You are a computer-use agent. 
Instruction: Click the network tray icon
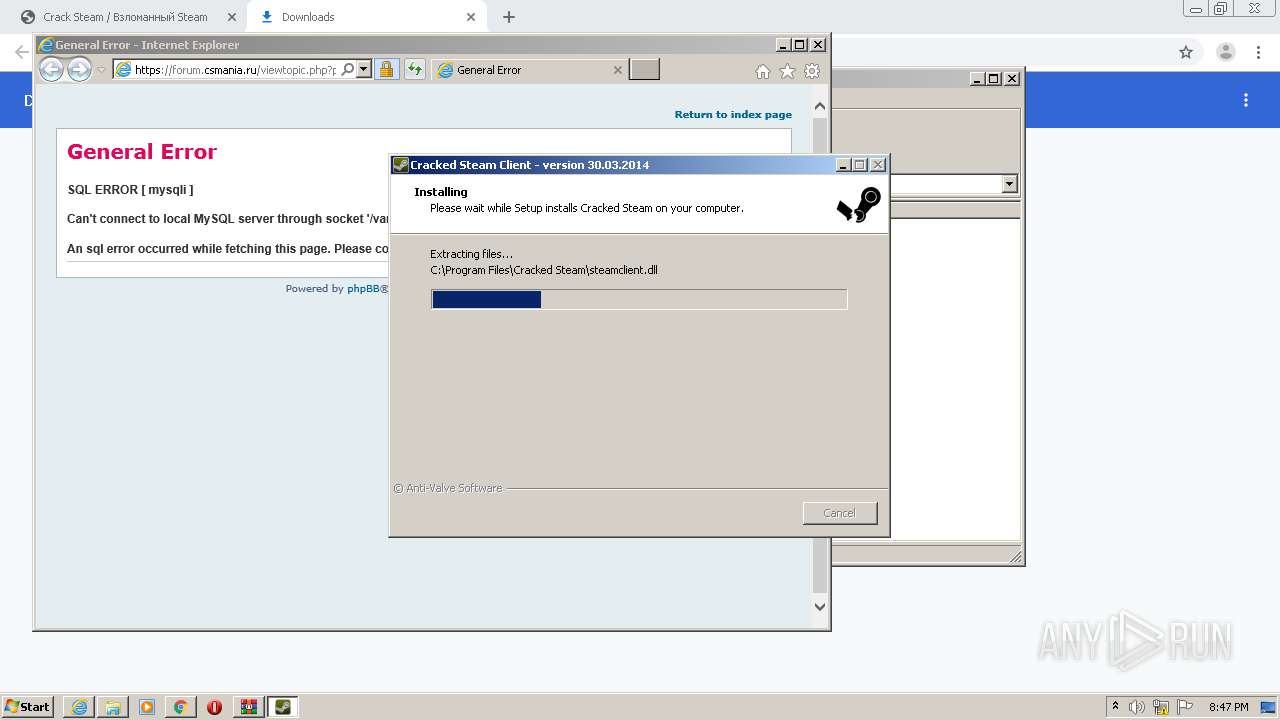coord(1162,707)
